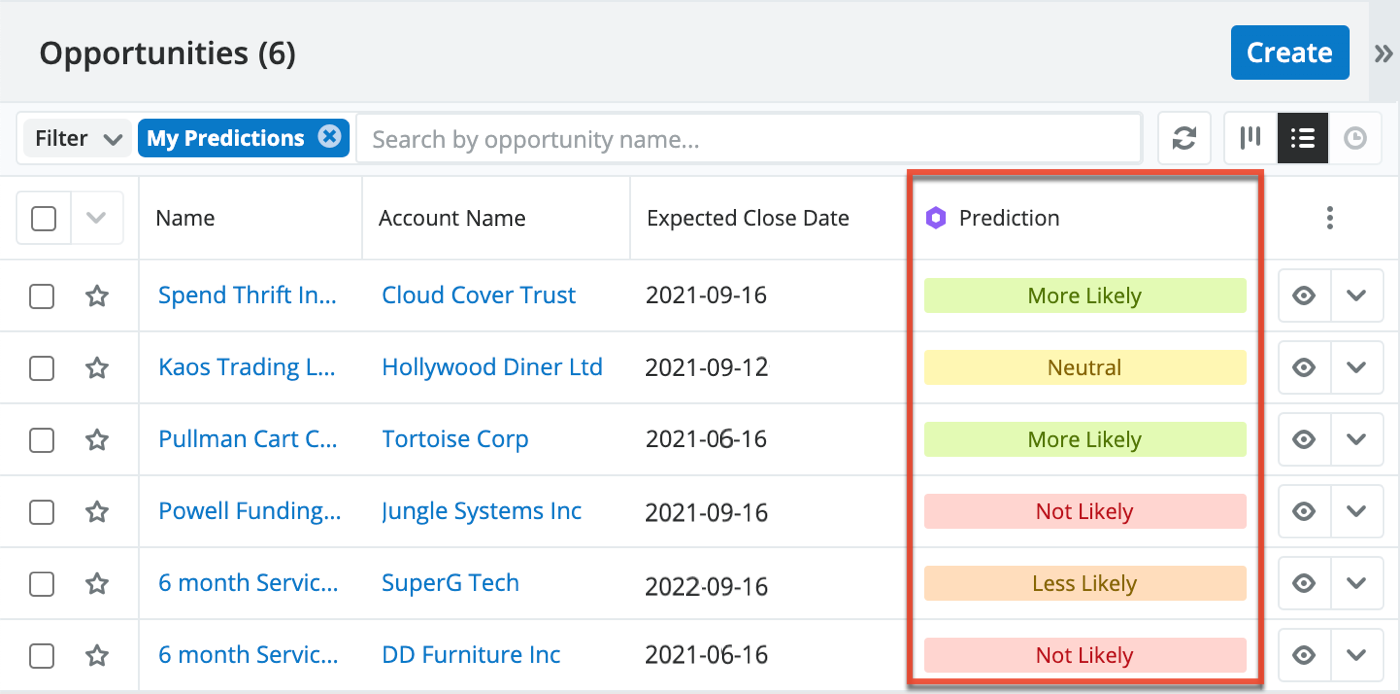Click Not Likely badge for Powell Funding

click(x=1085, y=512)
